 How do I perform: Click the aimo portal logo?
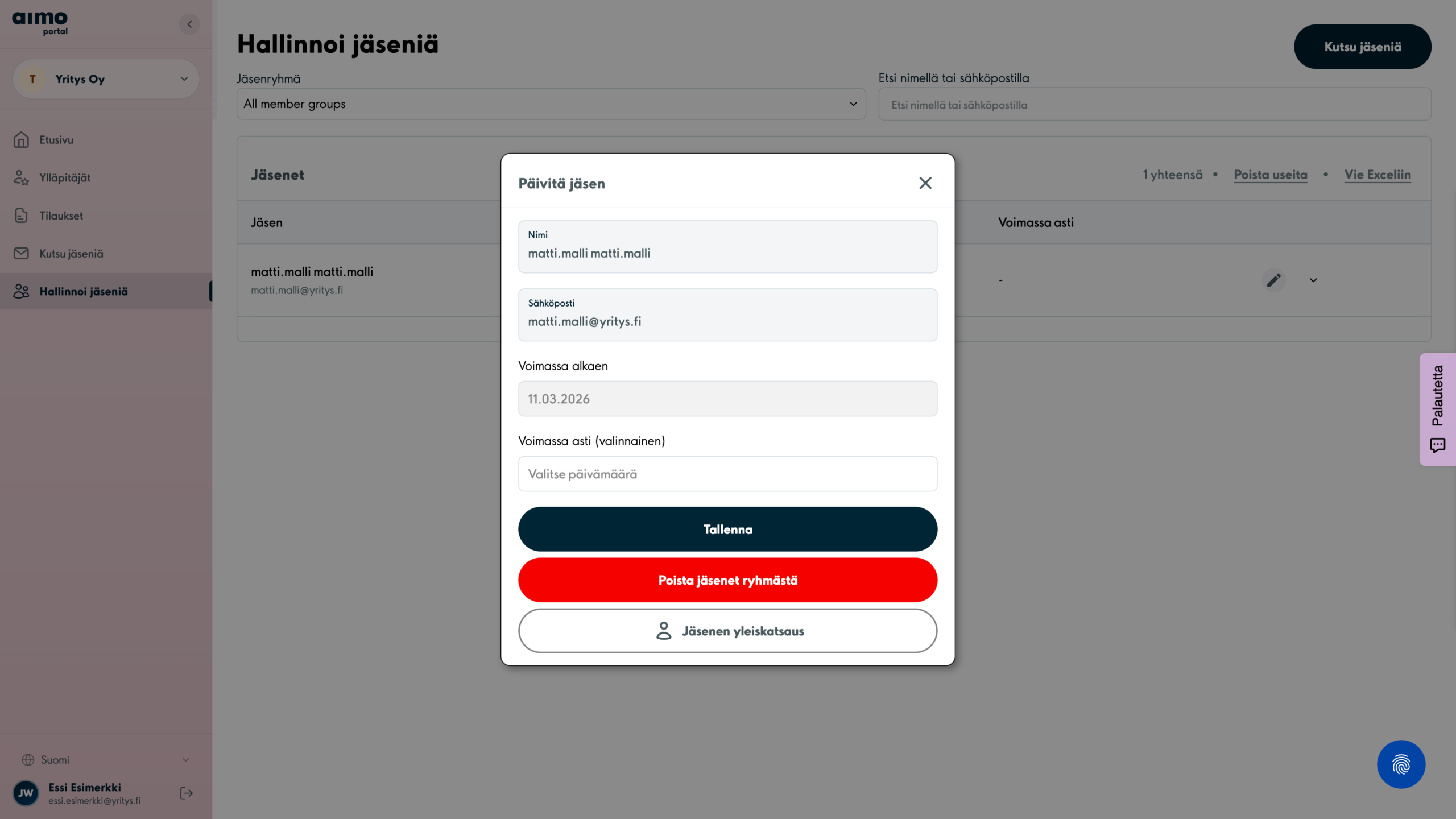pyautogui.click(x=40, y=23)
